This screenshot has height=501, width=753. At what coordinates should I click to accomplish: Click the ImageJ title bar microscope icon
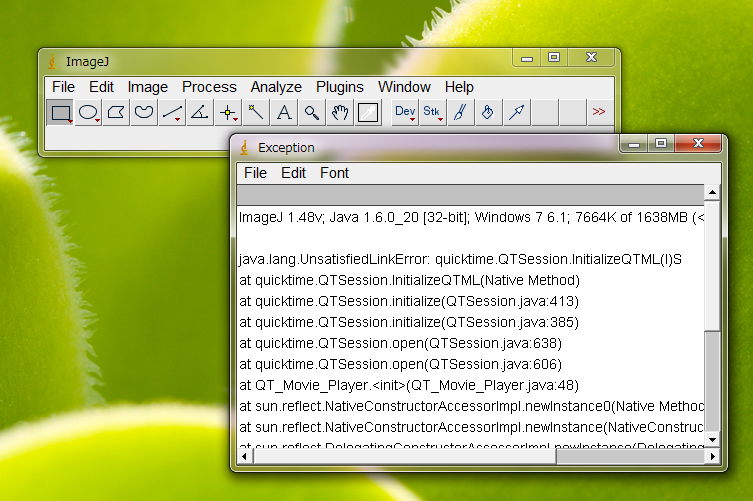click(x=52, y=62)
